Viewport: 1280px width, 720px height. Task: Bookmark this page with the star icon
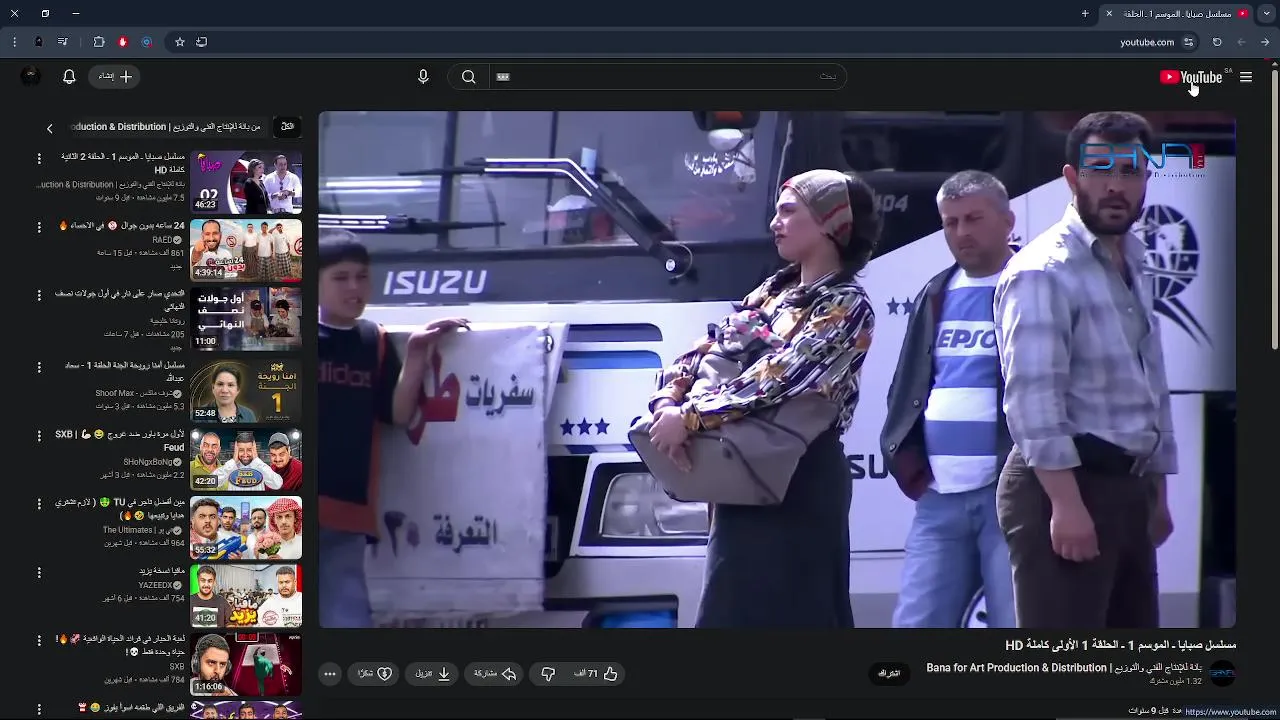point(180,42)
